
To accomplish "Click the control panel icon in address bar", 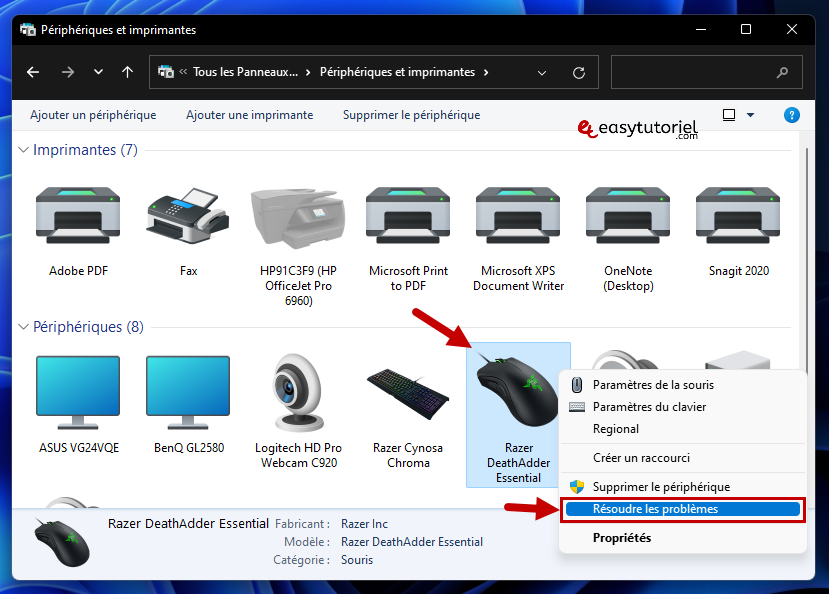I will [x=166, y=72].
